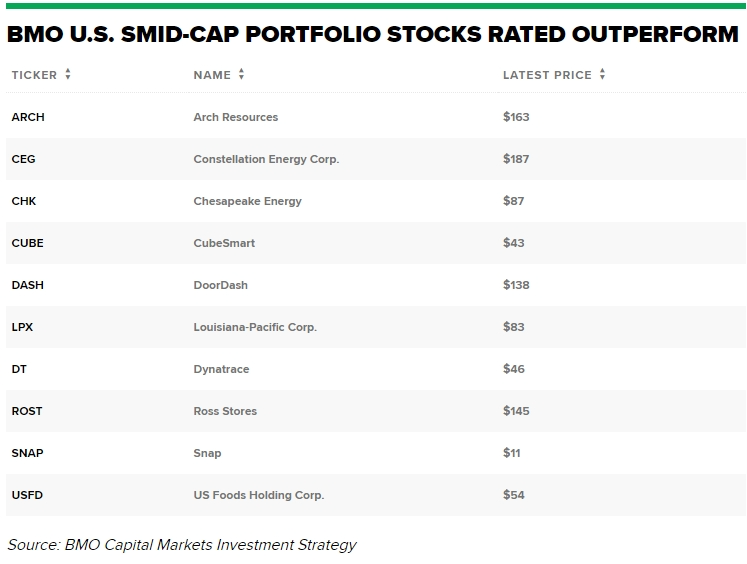
Task: Click the $163 price for Arch Resources
Action: pyautogui.click(x=516, y=117)
